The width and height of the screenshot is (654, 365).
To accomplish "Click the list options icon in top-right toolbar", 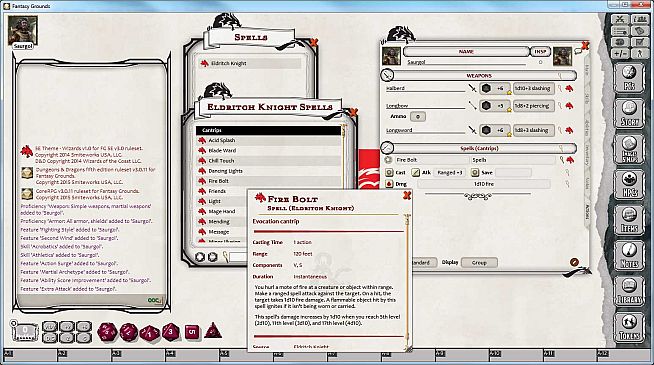I will (x=620, y=31).
